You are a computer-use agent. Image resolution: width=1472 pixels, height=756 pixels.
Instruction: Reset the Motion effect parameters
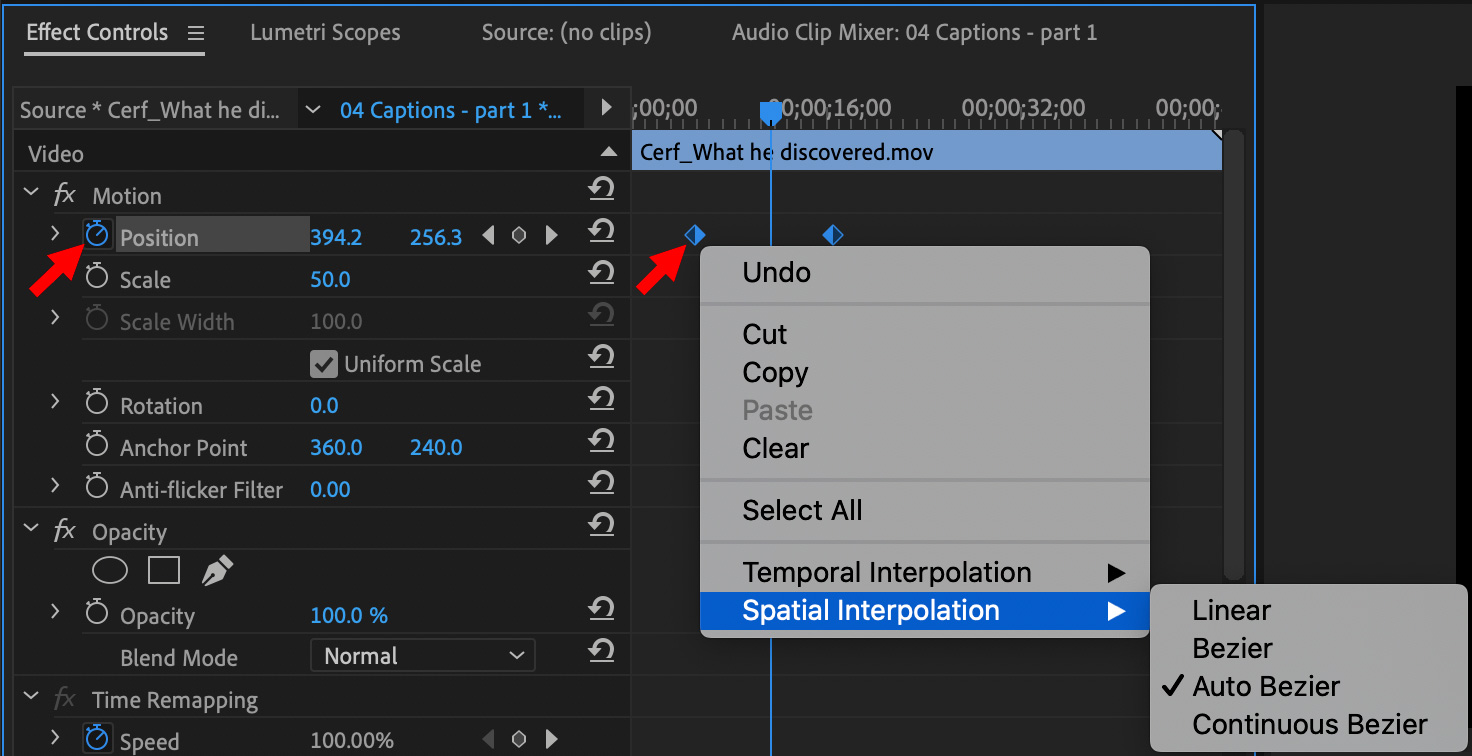(600, 189)
